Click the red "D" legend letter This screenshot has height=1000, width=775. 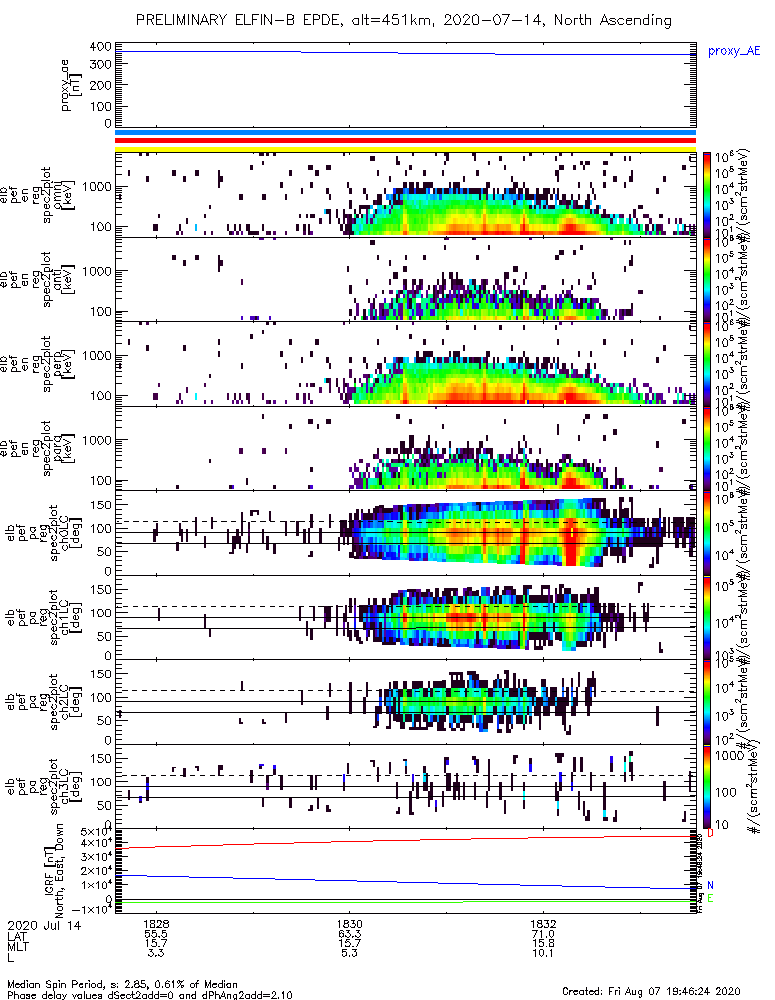(710, 834)
